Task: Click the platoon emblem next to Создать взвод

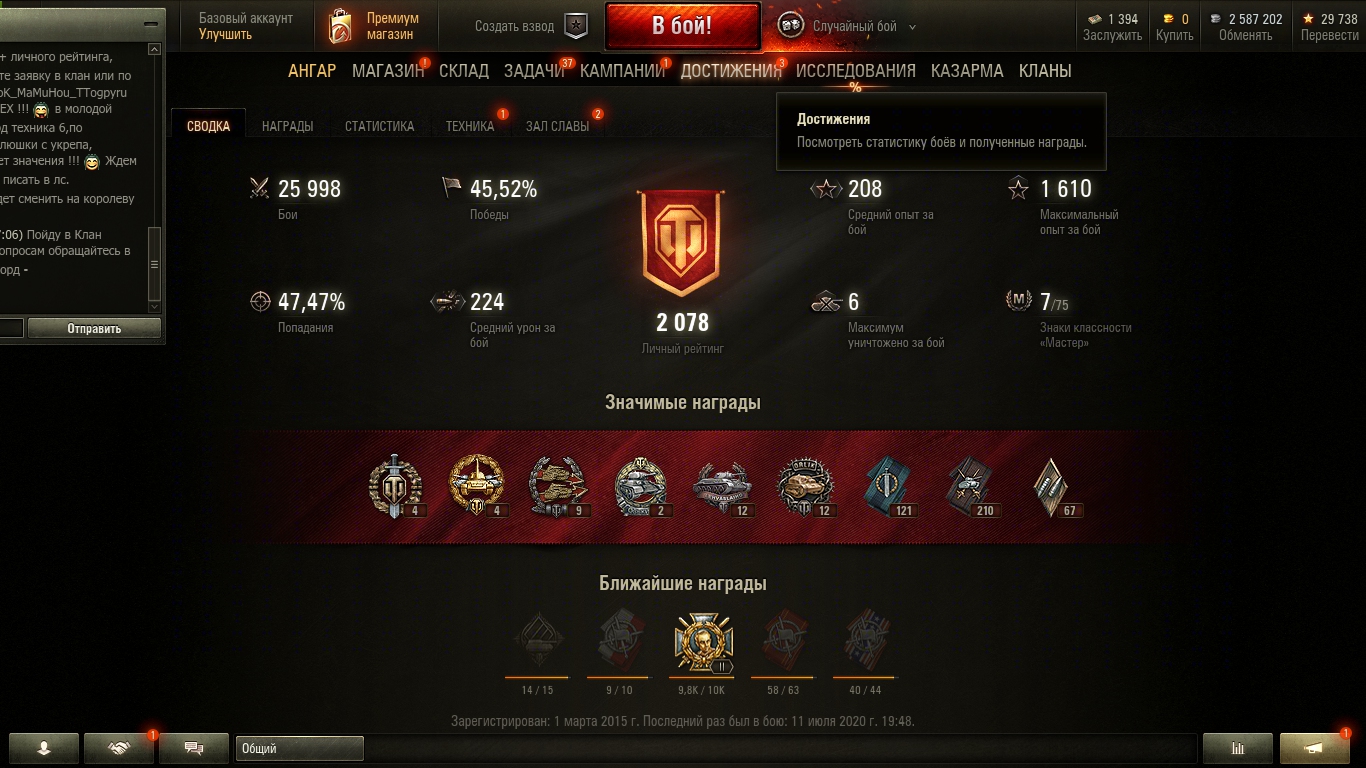Action: [x=577, y=26]
